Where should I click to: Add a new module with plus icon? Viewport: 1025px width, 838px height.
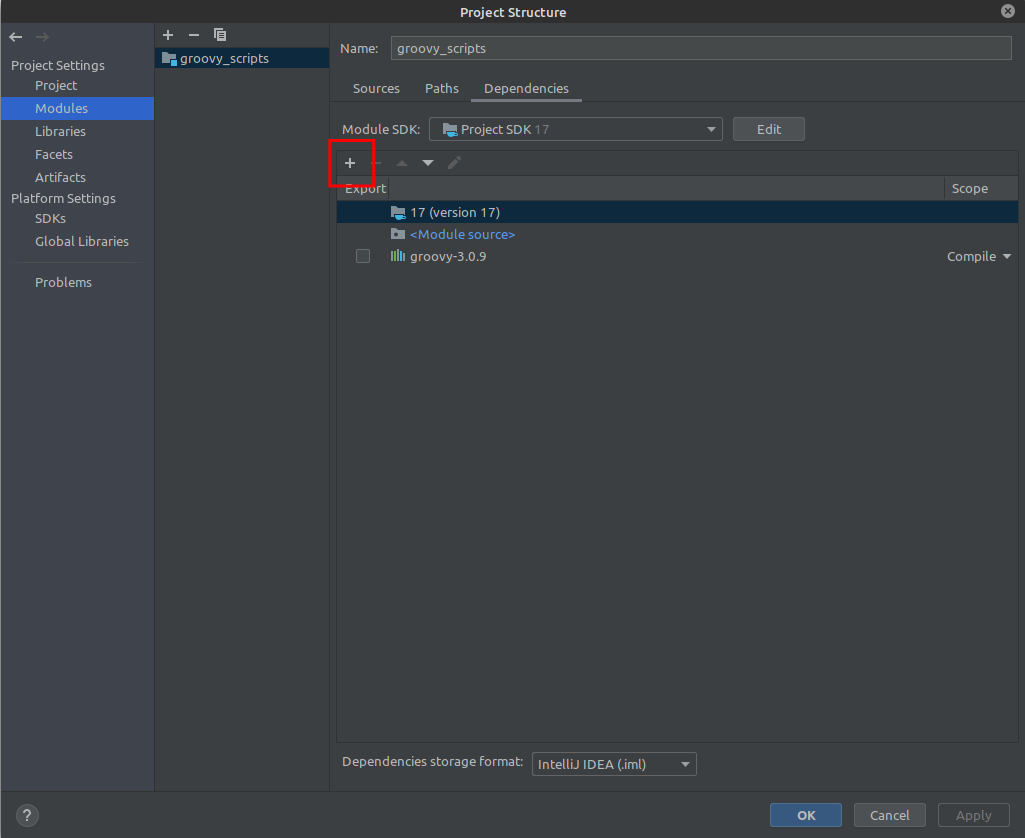(168, 35)
